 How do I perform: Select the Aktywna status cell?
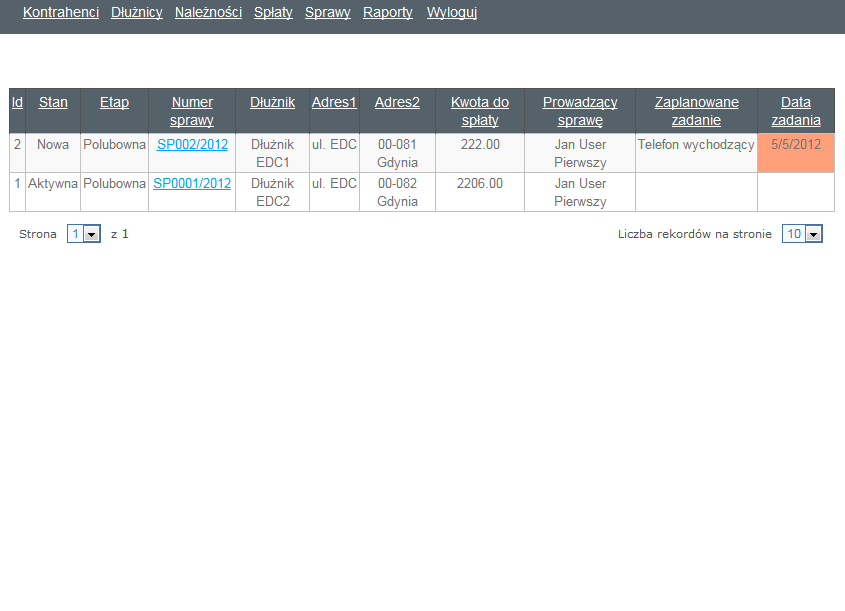53,192
